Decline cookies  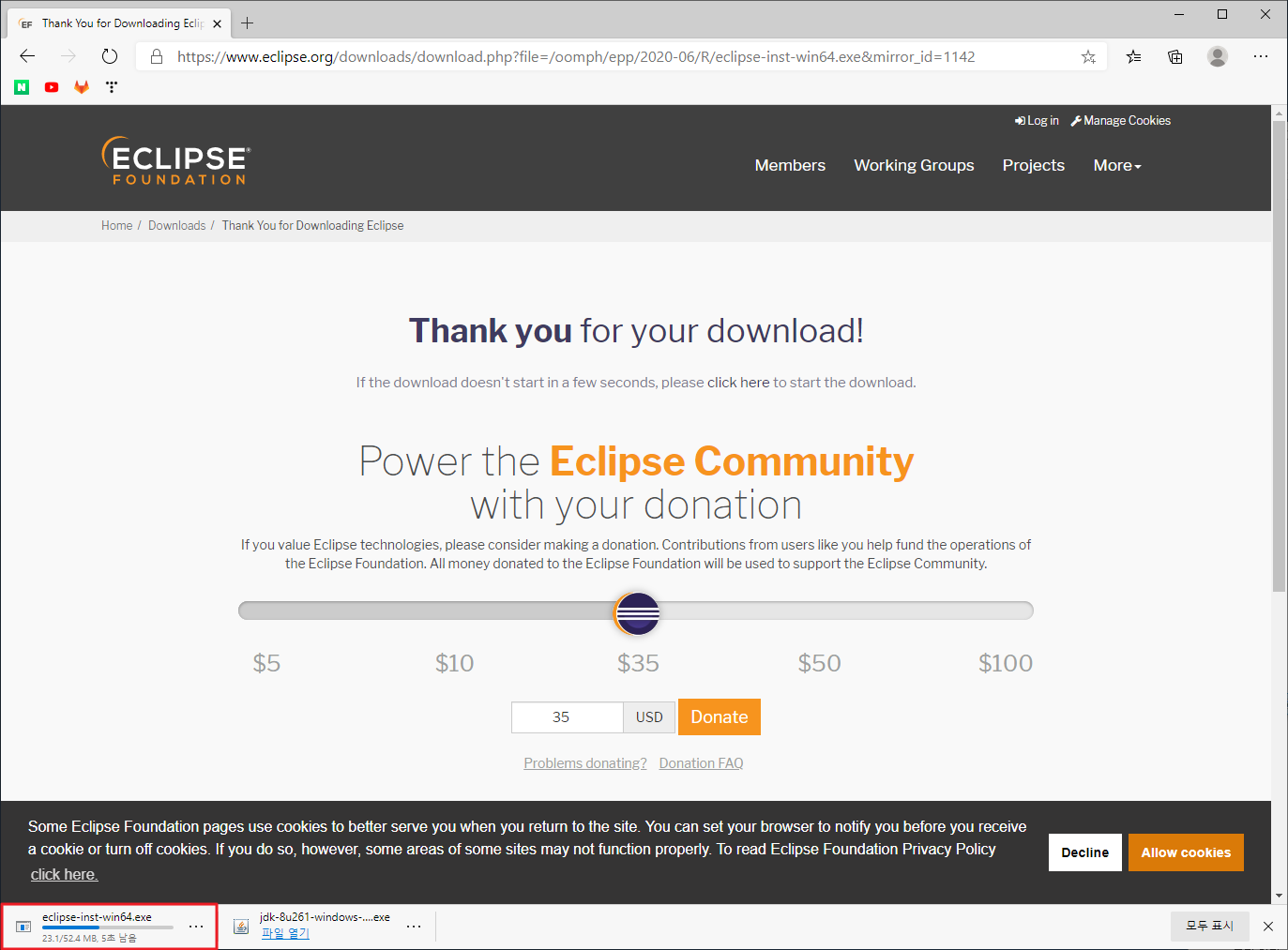1085,852
